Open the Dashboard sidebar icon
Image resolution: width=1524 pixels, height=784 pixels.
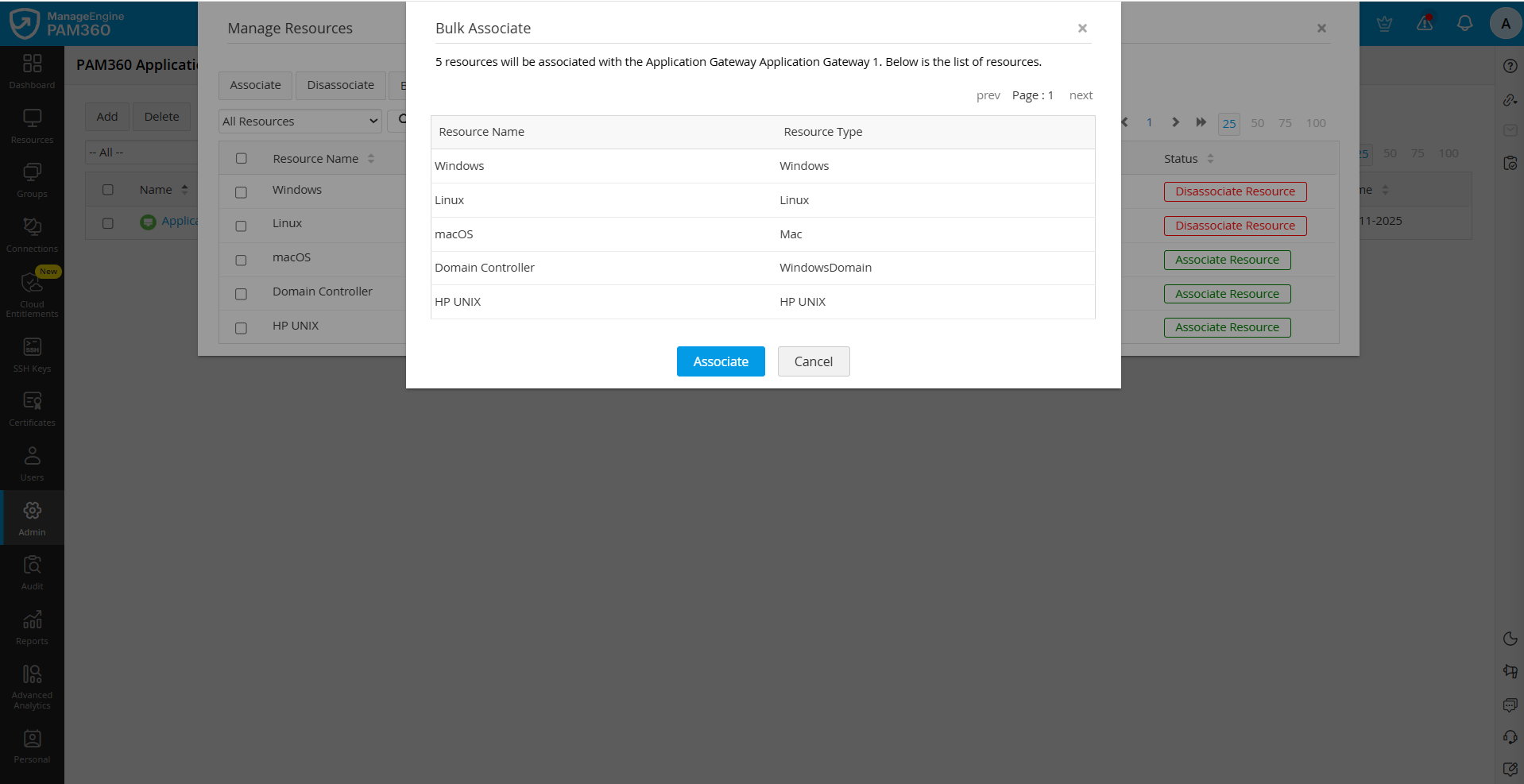32,71
